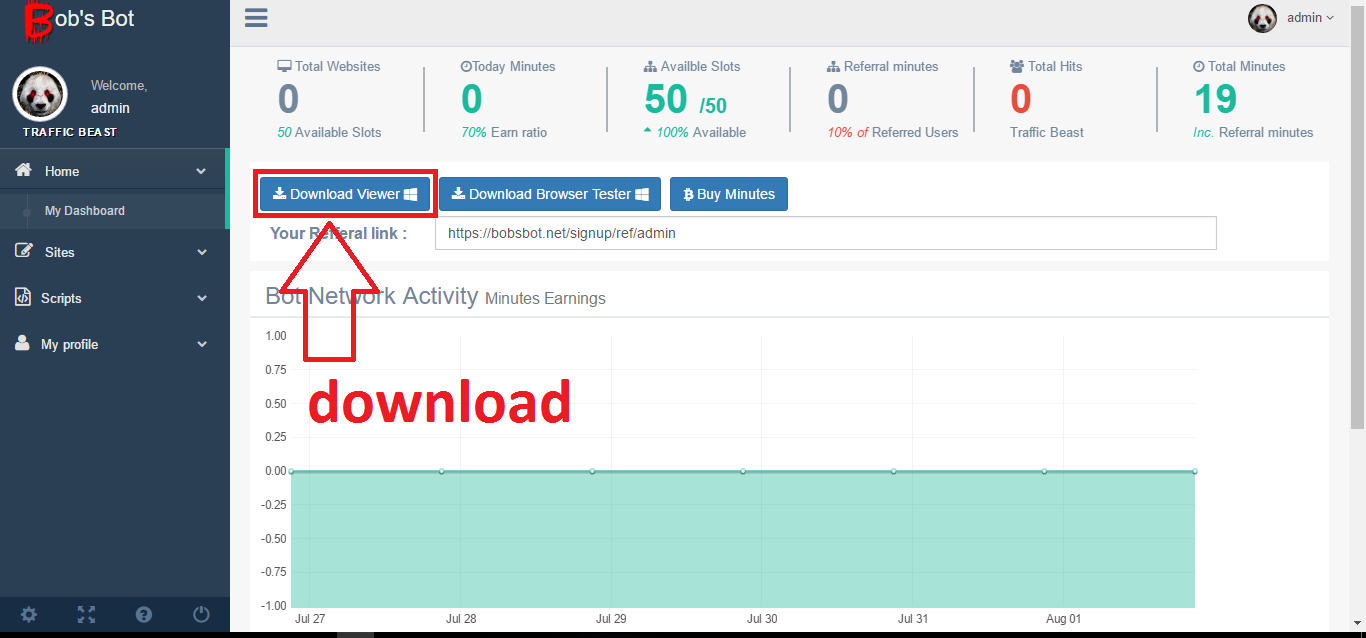Click the power/logout icon in sidebar footer
This screenshot has height=638, width=1366.
(200, 614)
